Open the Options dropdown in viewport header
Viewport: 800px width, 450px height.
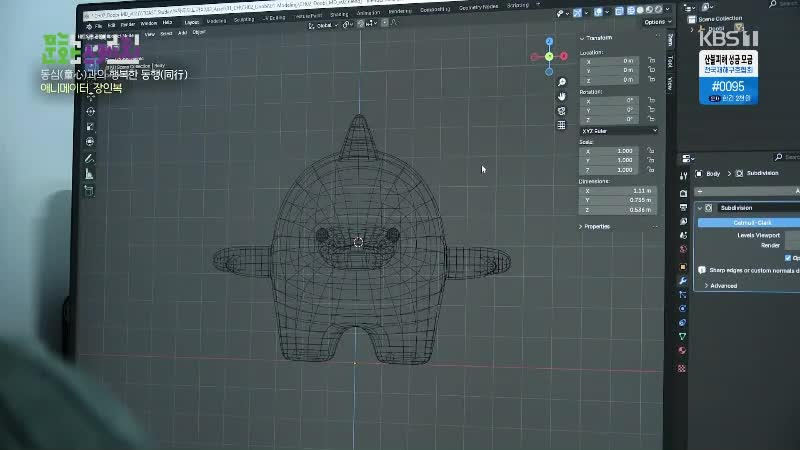658,22
